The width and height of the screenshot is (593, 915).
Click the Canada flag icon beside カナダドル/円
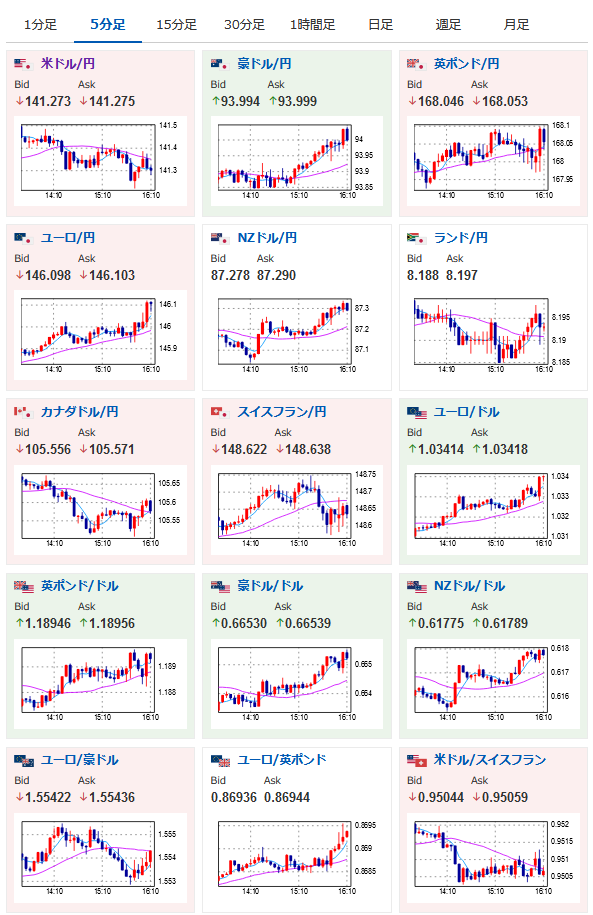22,411
